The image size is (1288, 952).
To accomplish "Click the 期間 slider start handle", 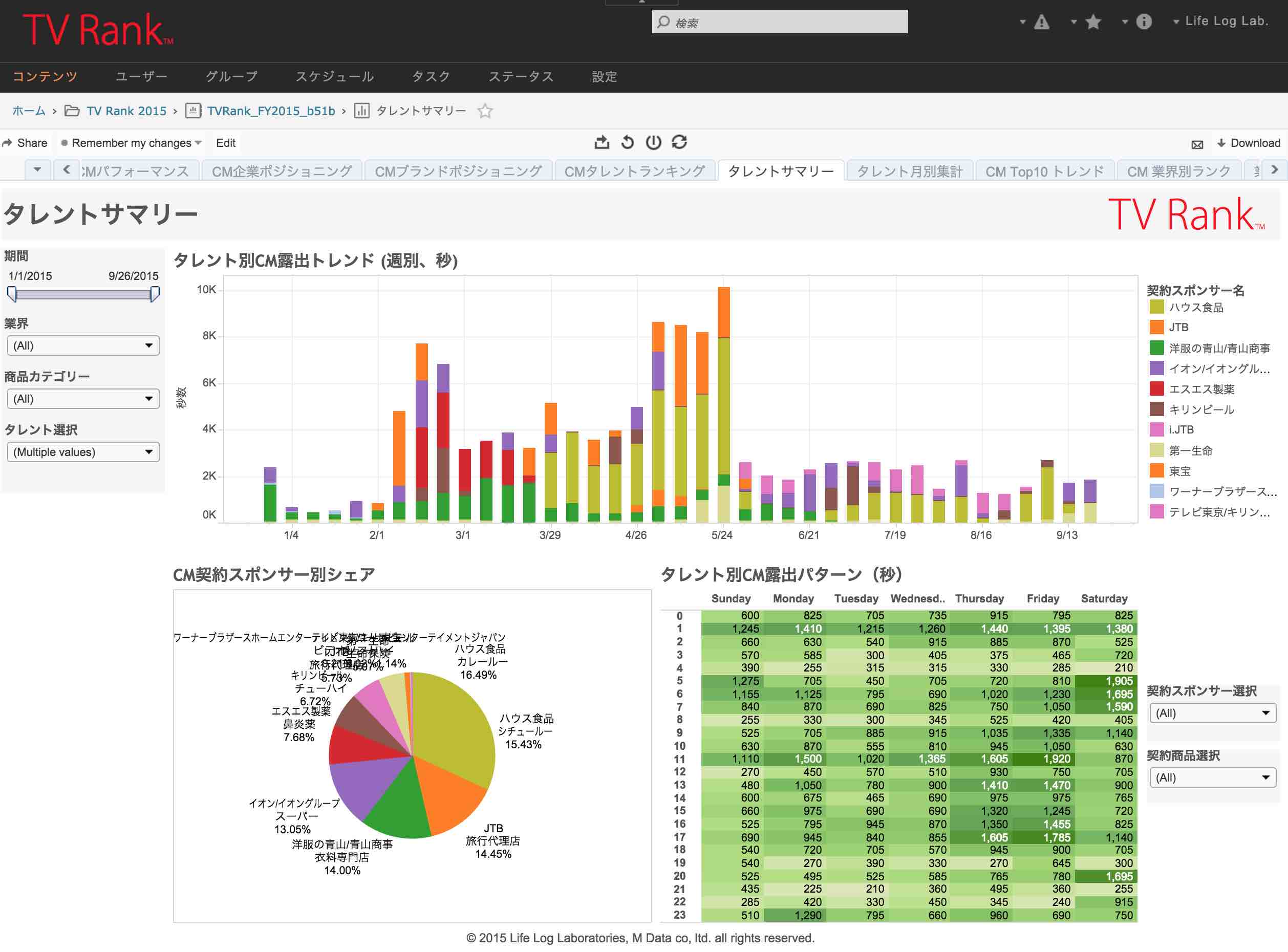I will [x=12, y=294].
